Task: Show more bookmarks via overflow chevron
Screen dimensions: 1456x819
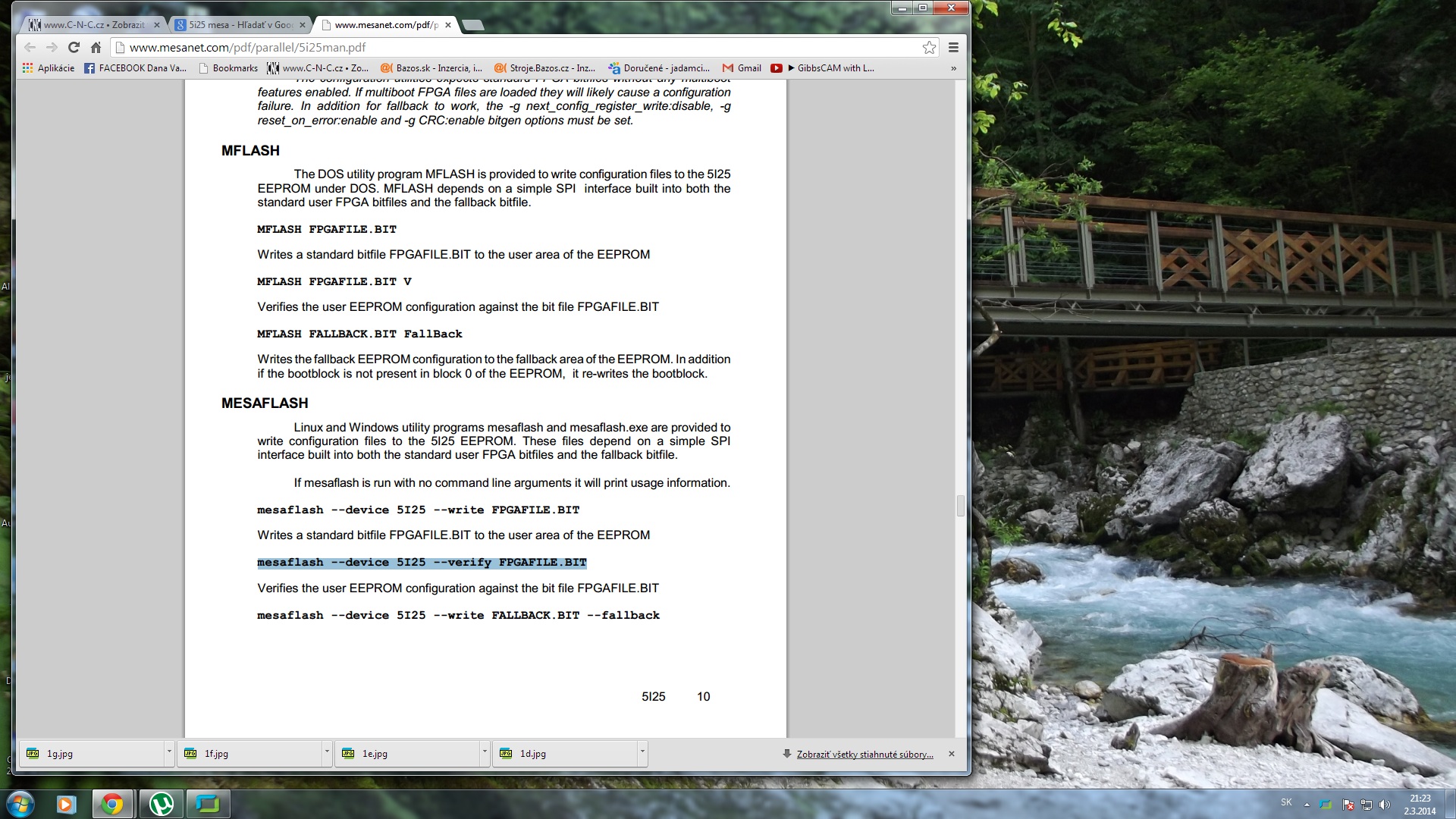Action: click(x=953, y=68)
